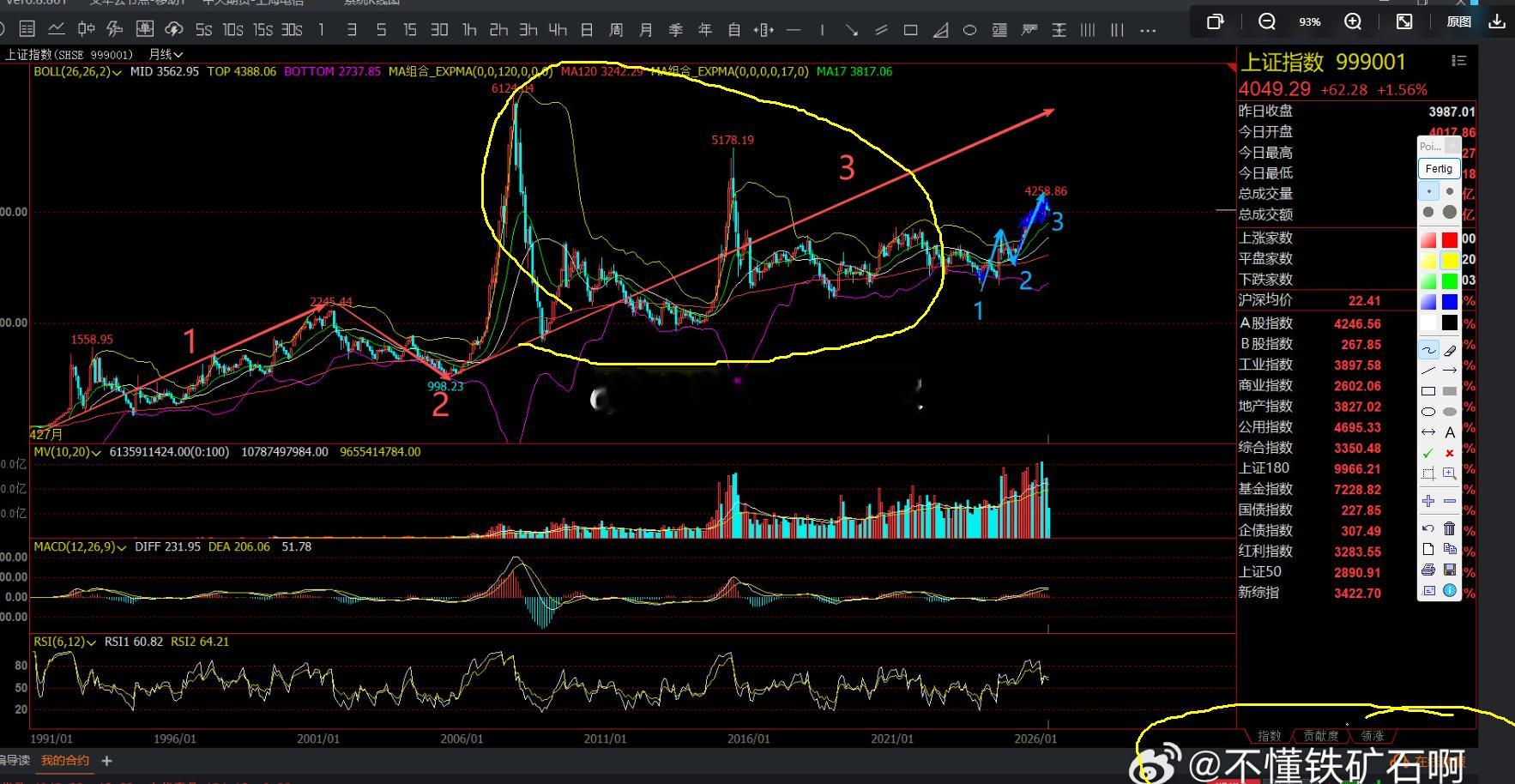Viewport: 1515px width, 784px height.
Task: Click 原图 to view original image
Action: pos(1458,21)
